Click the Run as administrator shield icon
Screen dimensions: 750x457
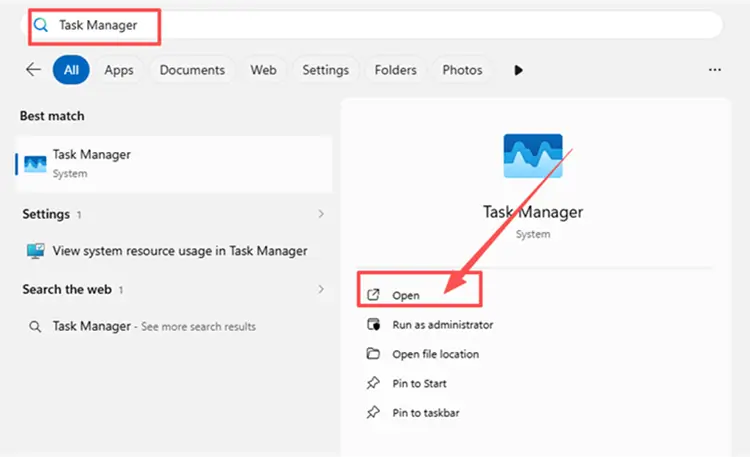coord(373,324)
